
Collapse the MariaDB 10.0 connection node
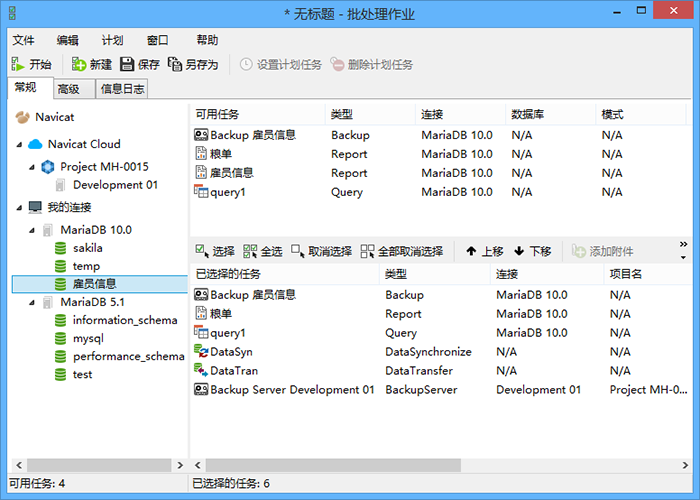pyautogui.click(x=32, y=230)
